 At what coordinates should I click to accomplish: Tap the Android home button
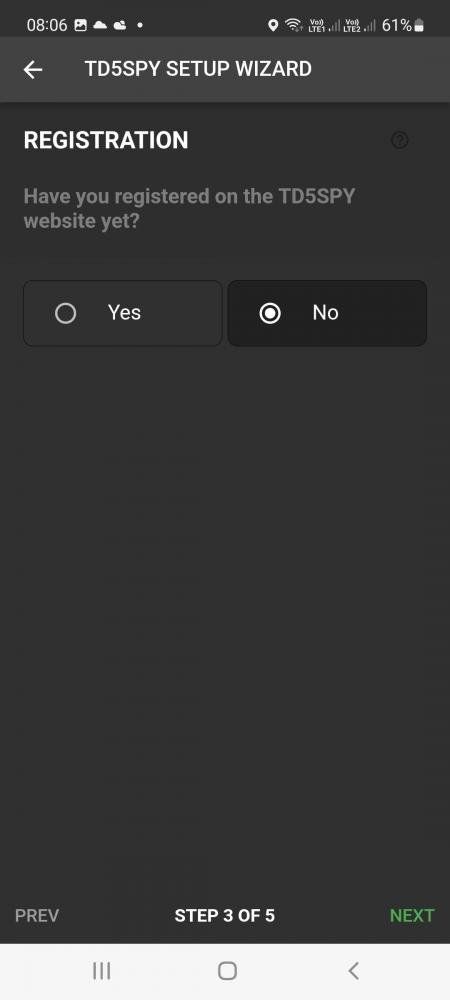click(x=227, y=971)
